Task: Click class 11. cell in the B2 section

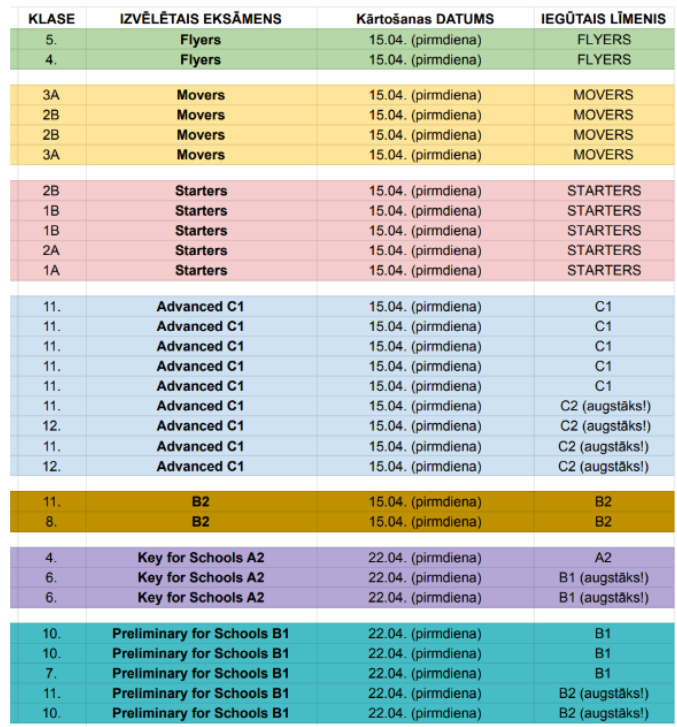Action: [51, 502]
